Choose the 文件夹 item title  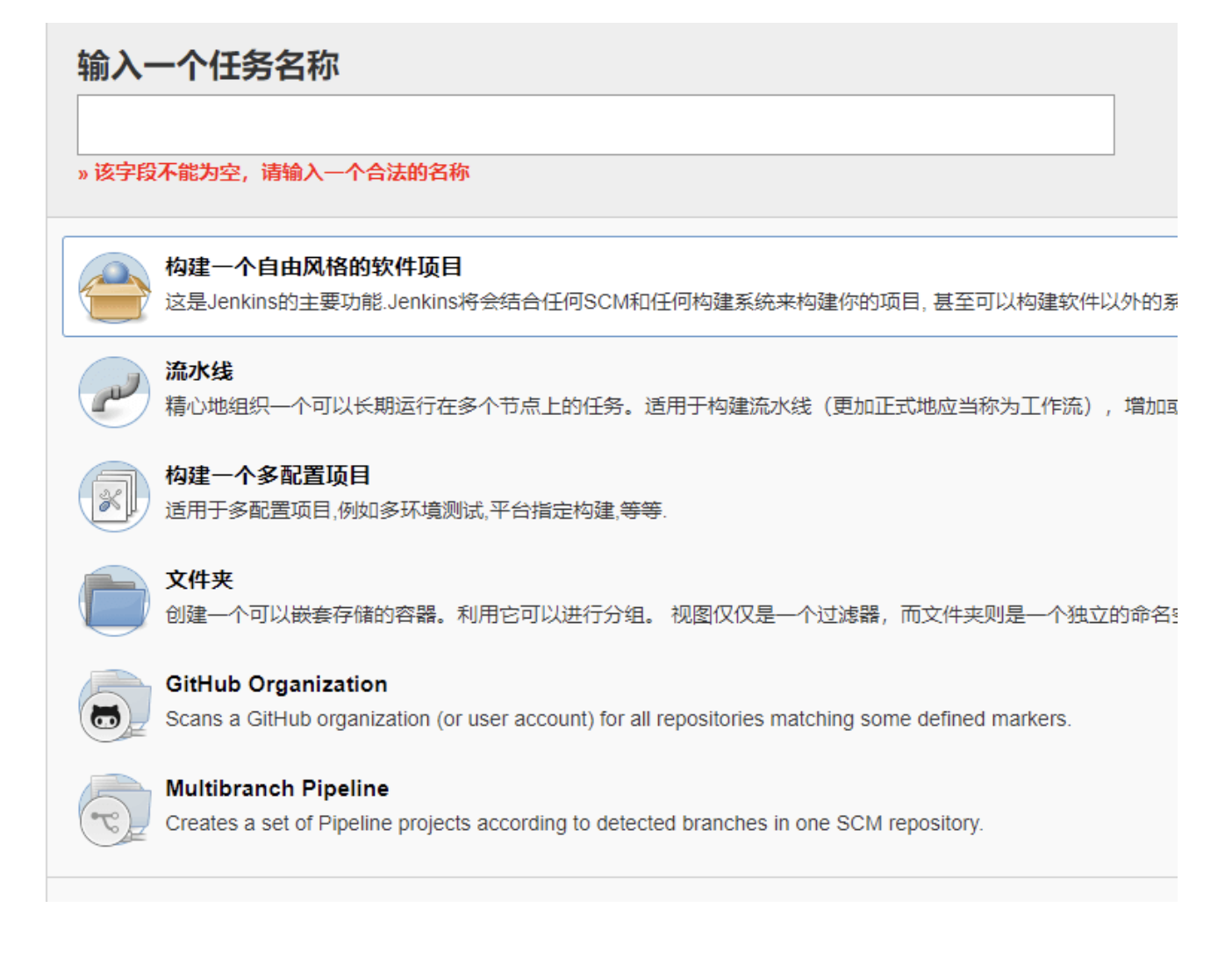click(x=199, y=580)
